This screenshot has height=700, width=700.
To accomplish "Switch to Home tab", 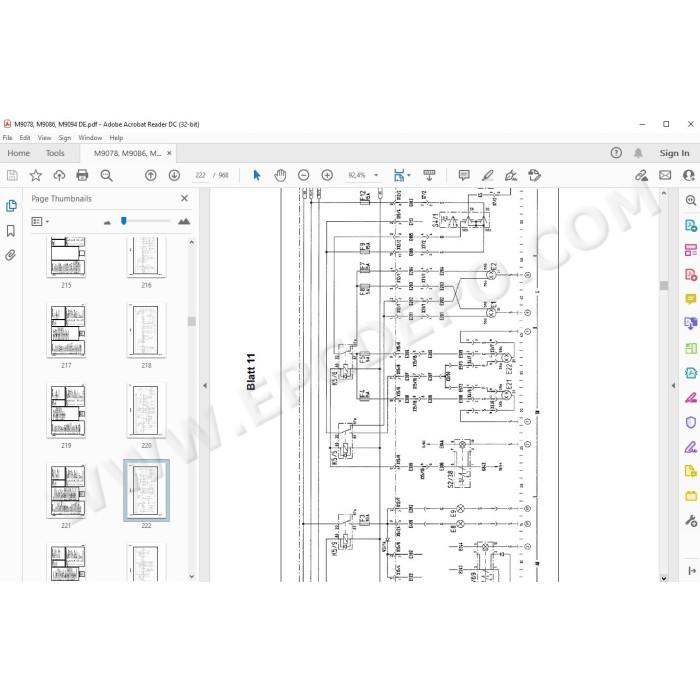I will 19,153.
